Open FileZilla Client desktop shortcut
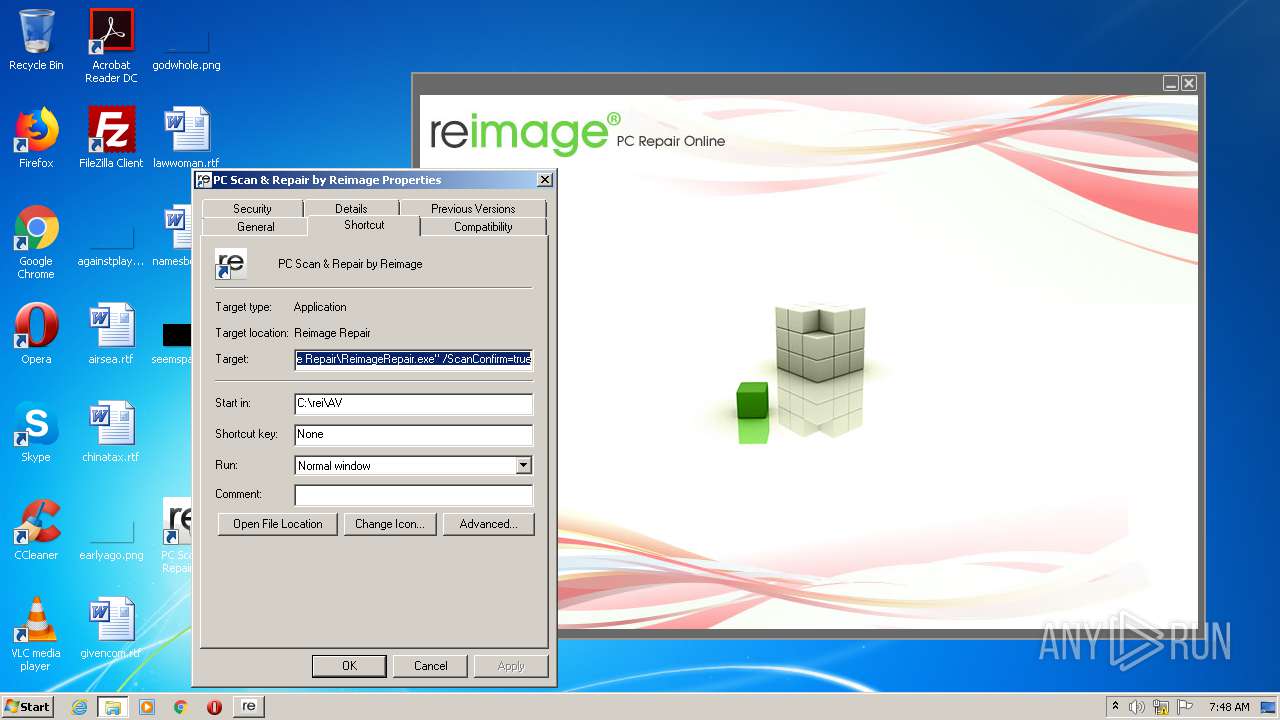 click(111, 138)
